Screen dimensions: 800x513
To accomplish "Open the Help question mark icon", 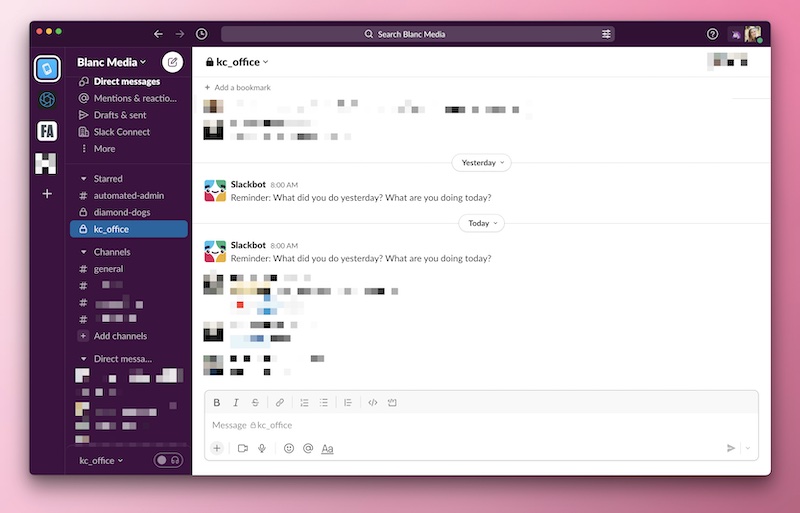I will [x=712, y=34].
